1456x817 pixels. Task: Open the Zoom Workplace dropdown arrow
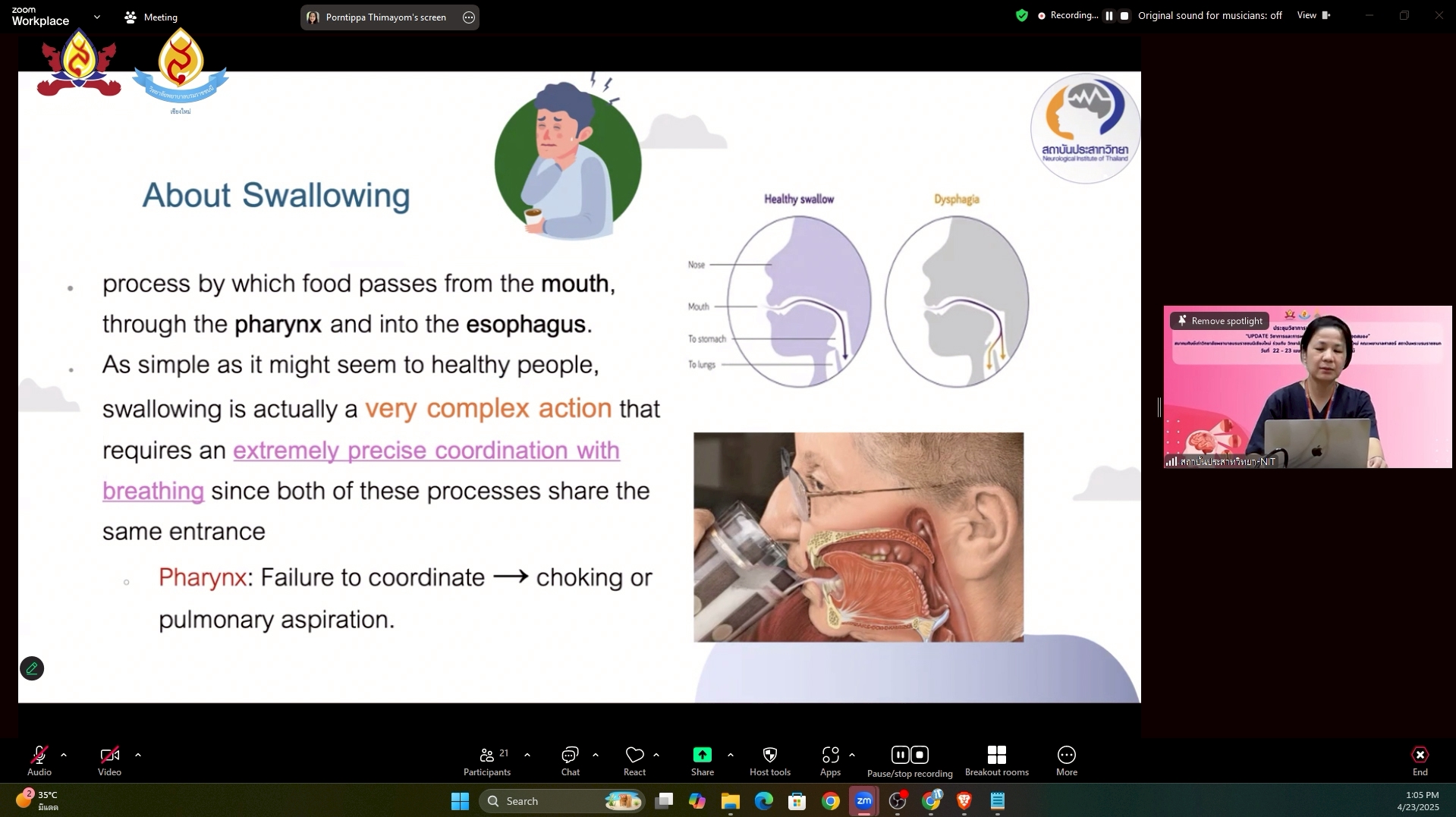pos(96,17)
